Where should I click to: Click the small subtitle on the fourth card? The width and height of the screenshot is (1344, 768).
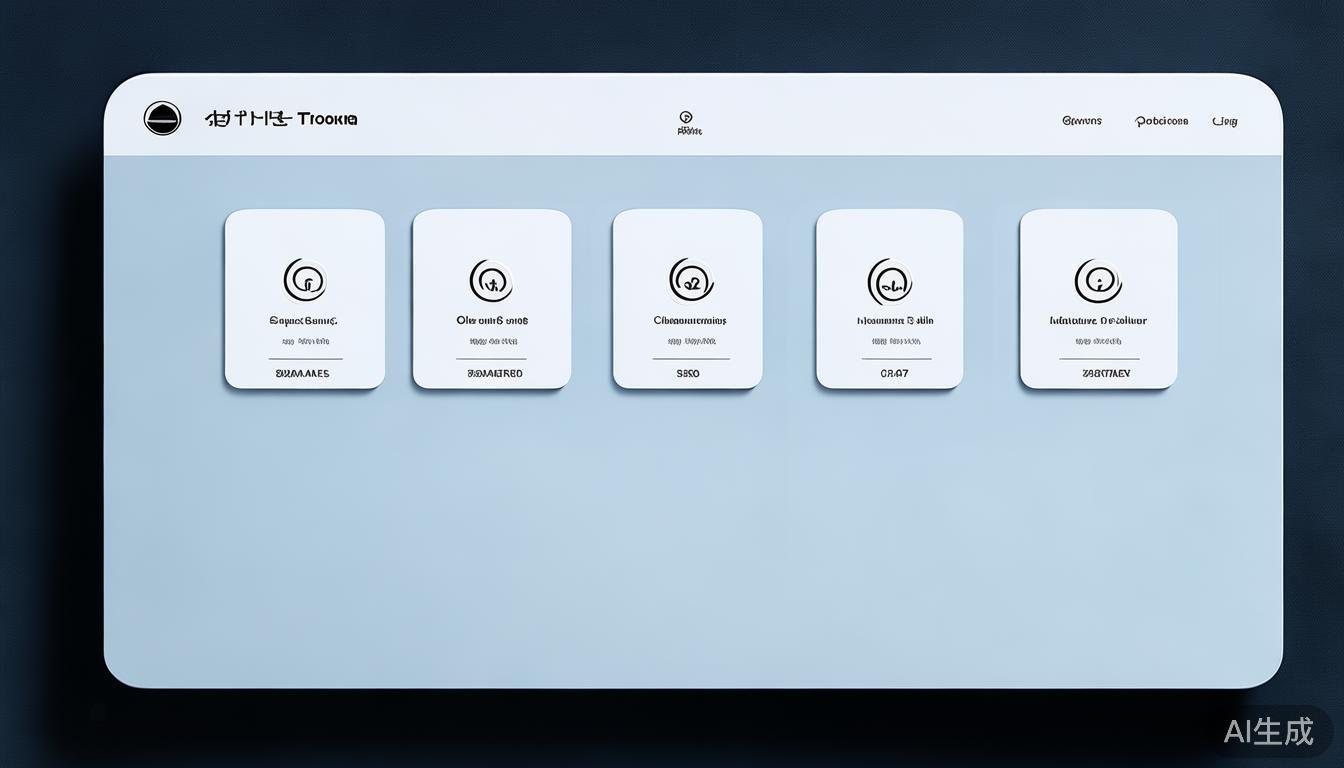[x=889, y=341]
